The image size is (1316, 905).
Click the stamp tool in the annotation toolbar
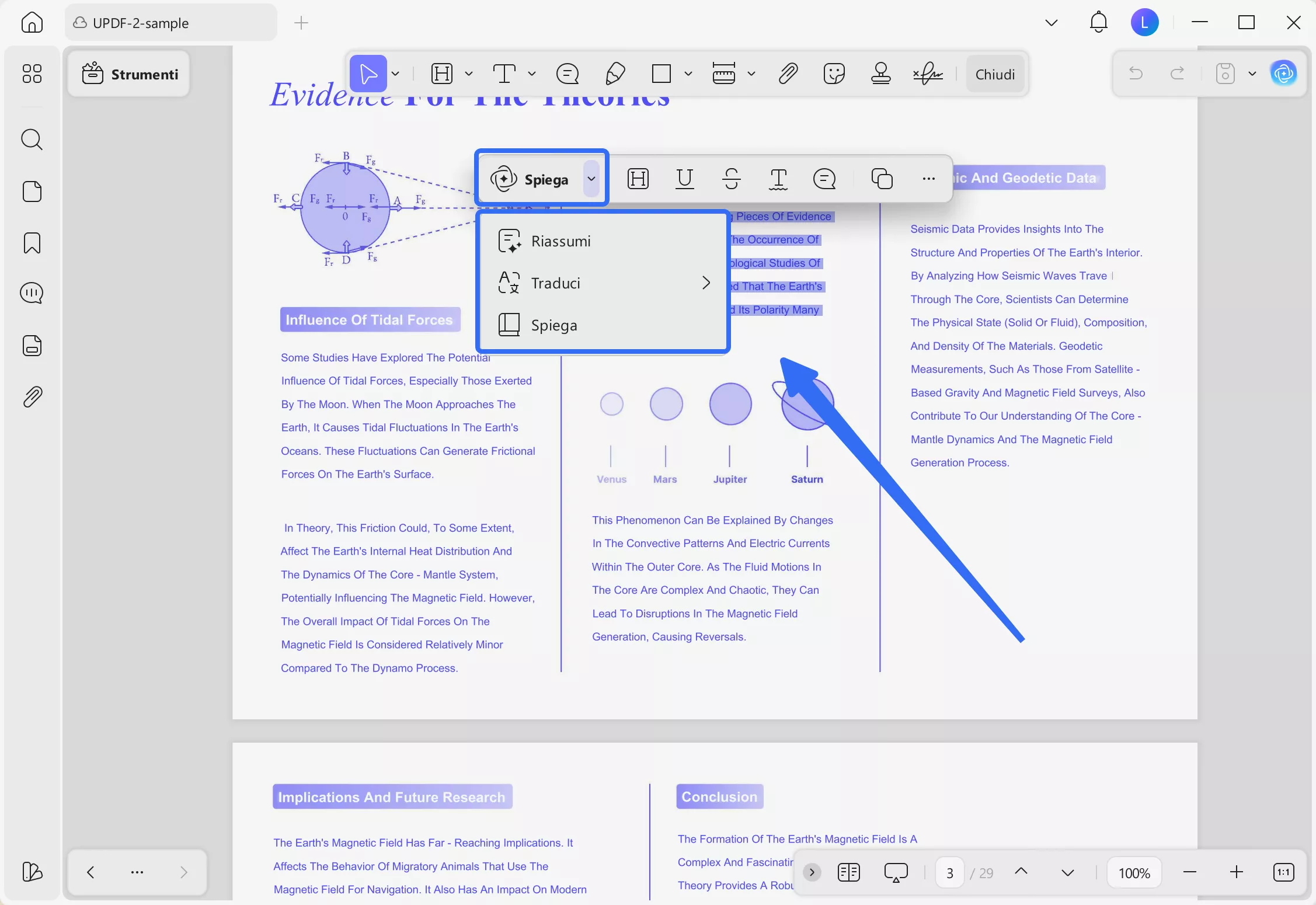click(x=880, y=74)
